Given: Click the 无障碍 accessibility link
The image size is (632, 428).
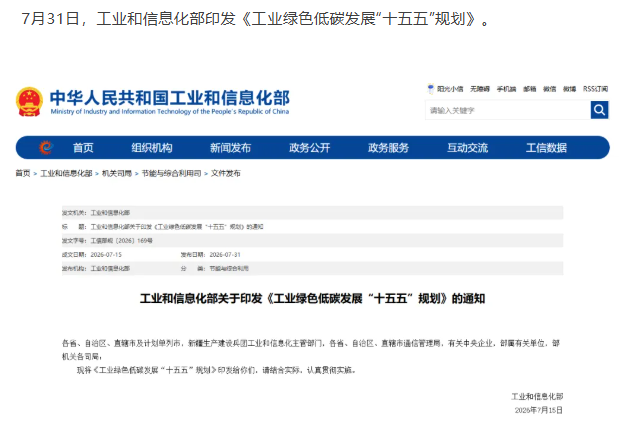Looking at the screenshot, I should coord(480,89).
